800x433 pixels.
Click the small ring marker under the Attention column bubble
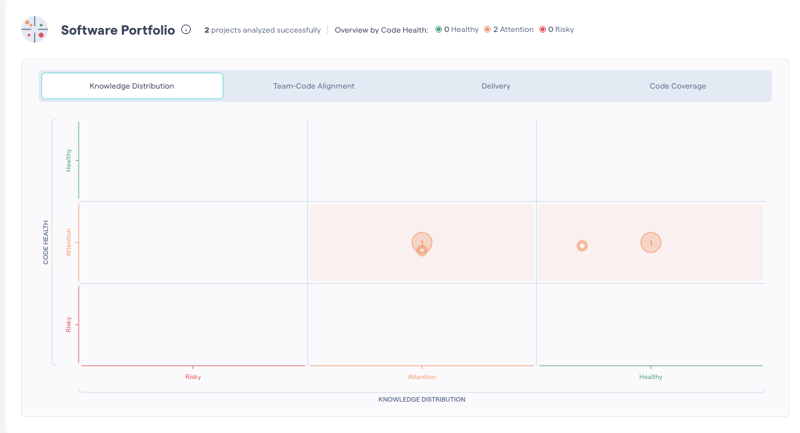click(x=422, y=251)
